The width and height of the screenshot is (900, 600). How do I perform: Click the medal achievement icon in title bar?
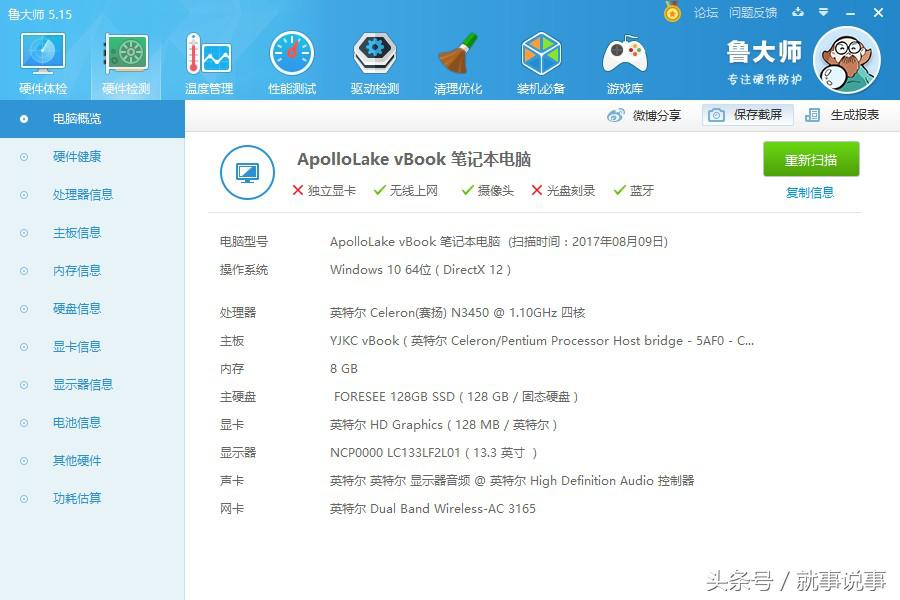pyautogui.click(x=671, y=12)
